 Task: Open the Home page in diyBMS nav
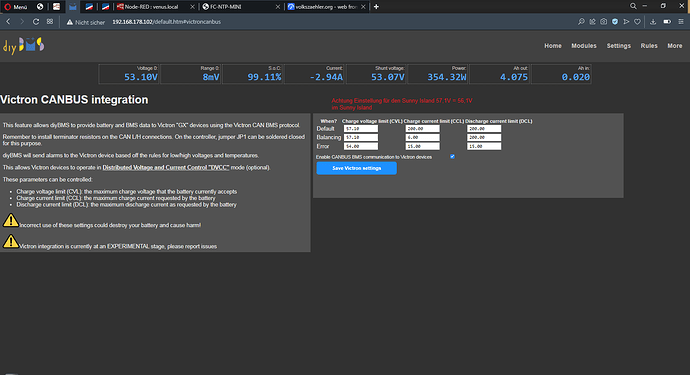[x=553, y=46]
